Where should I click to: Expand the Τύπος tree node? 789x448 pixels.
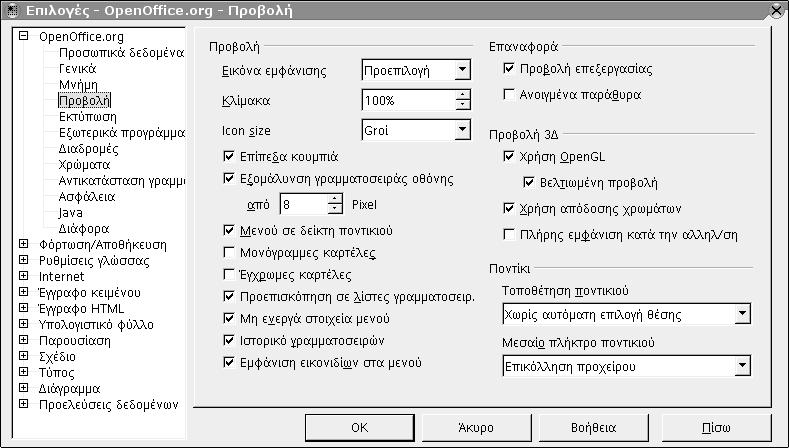[x=23, y=372]
